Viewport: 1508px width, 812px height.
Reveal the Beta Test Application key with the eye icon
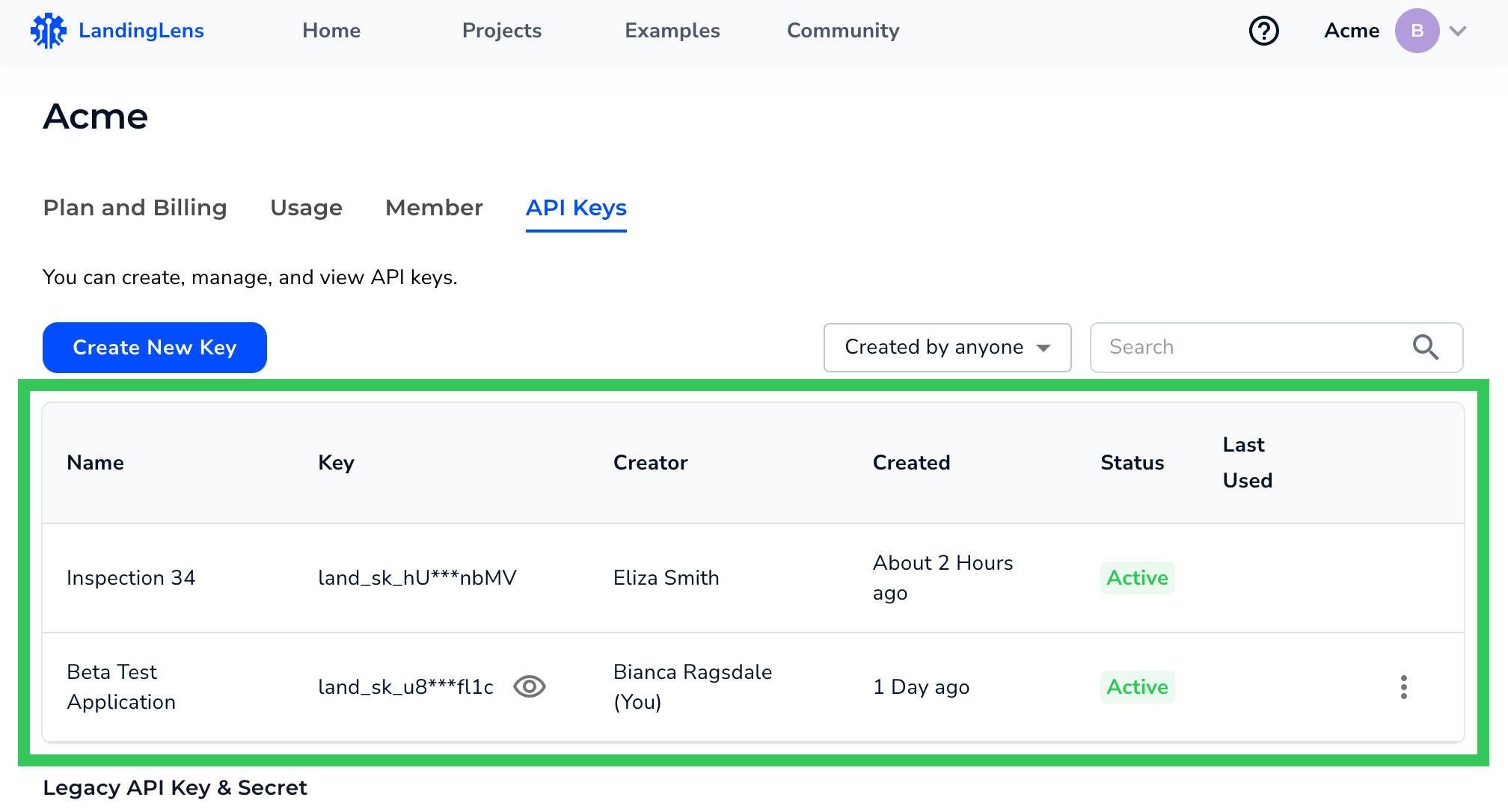coord(530,686)
